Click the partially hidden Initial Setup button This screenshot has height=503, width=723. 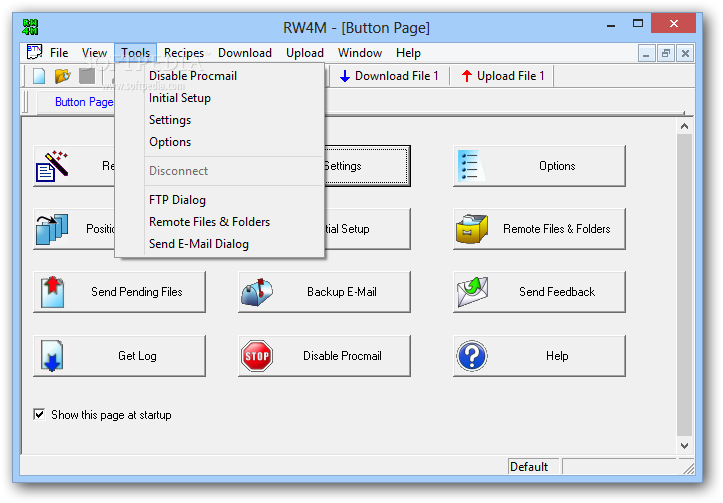(x=367, y=229)
